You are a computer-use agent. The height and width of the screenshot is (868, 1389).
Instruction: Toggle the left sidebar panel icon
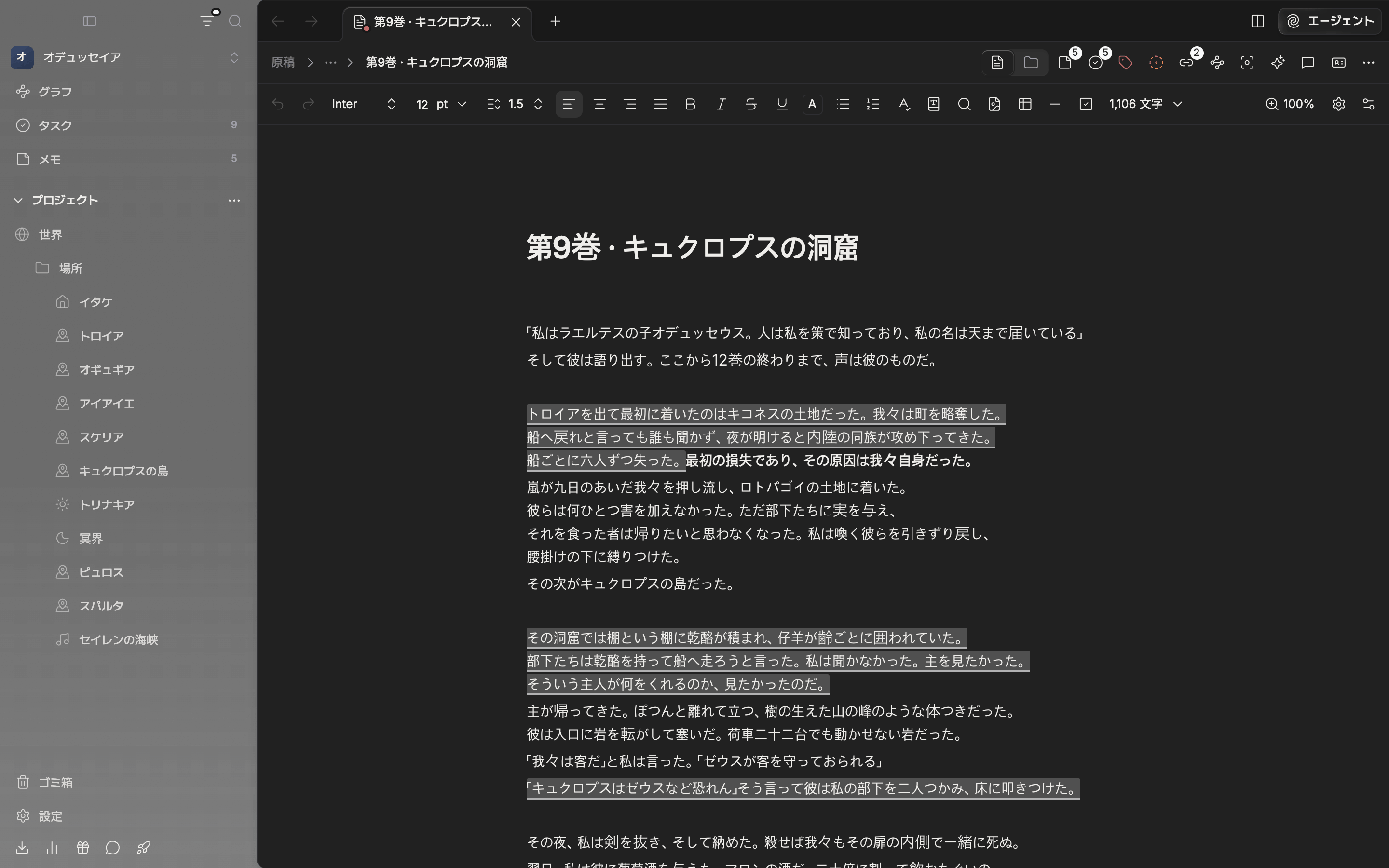pyautogui.click(x=90, y=21)
